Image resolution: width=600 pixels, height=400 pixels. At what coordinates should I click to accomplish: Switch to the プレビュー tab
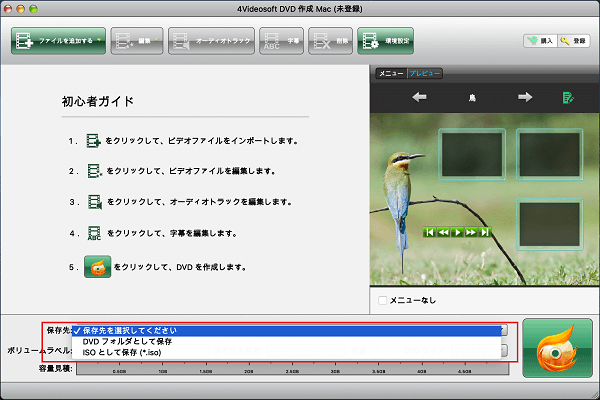(424, 73)
